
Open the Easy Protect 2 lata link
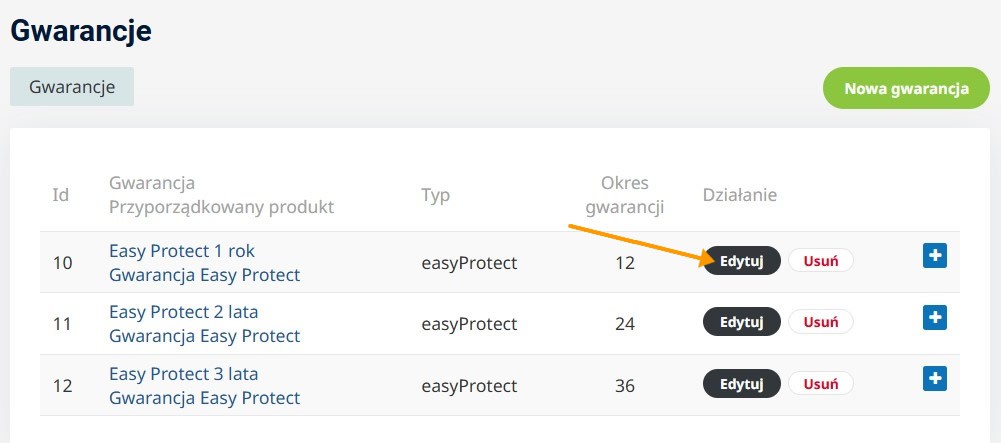pyautogui.click(x=183, y=312)
